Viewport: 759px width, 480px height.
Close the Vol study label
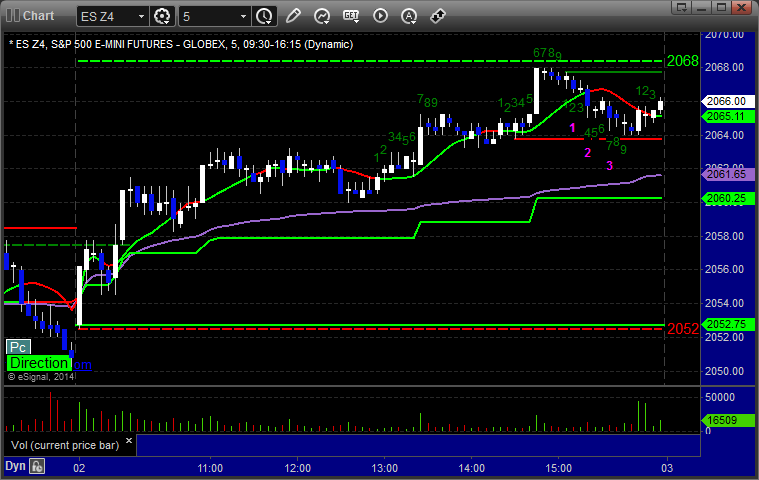[x=129, y=440]
